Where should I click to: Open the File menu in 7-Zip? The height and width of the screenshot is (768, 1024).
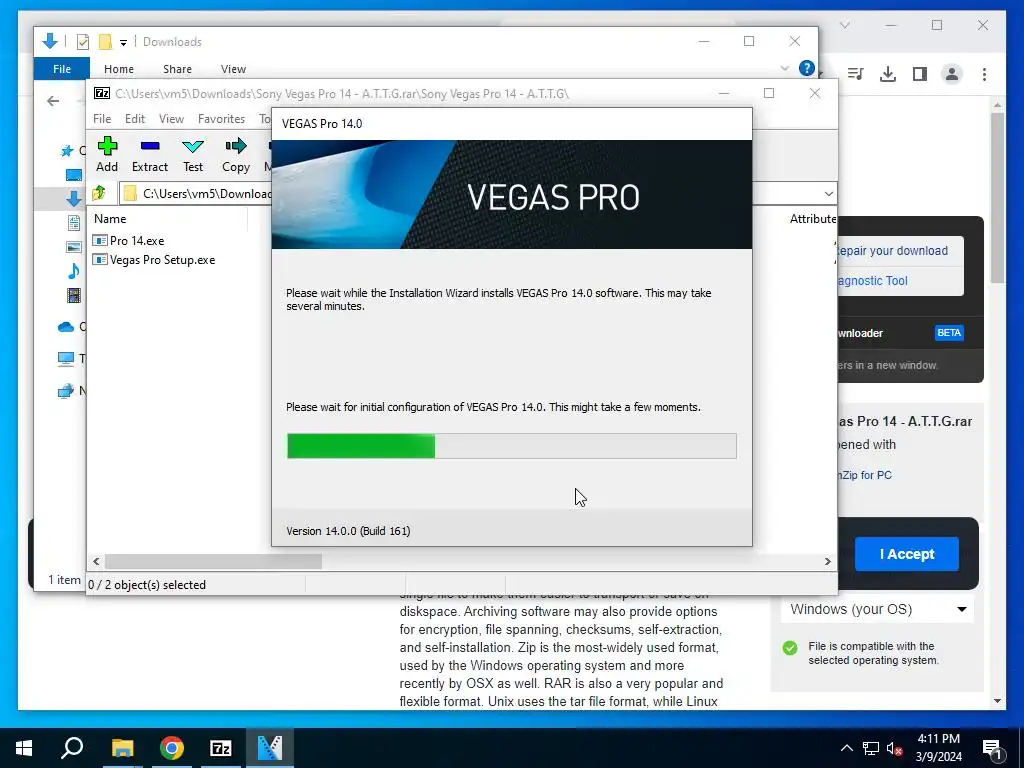coord(102,119)
